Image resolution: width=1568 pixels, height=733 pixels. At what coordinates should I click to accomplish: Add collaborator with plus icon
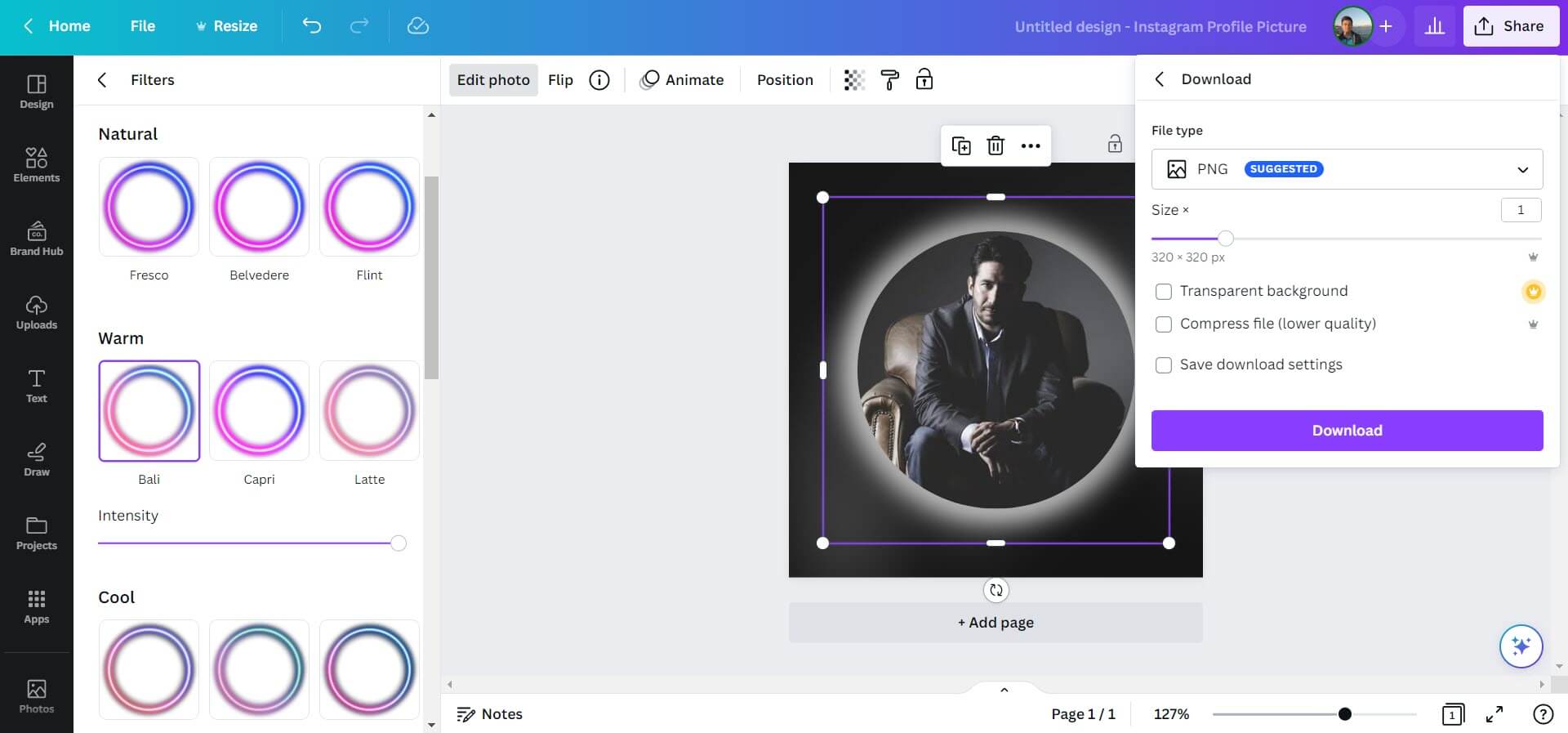(x=1386, y=26)
